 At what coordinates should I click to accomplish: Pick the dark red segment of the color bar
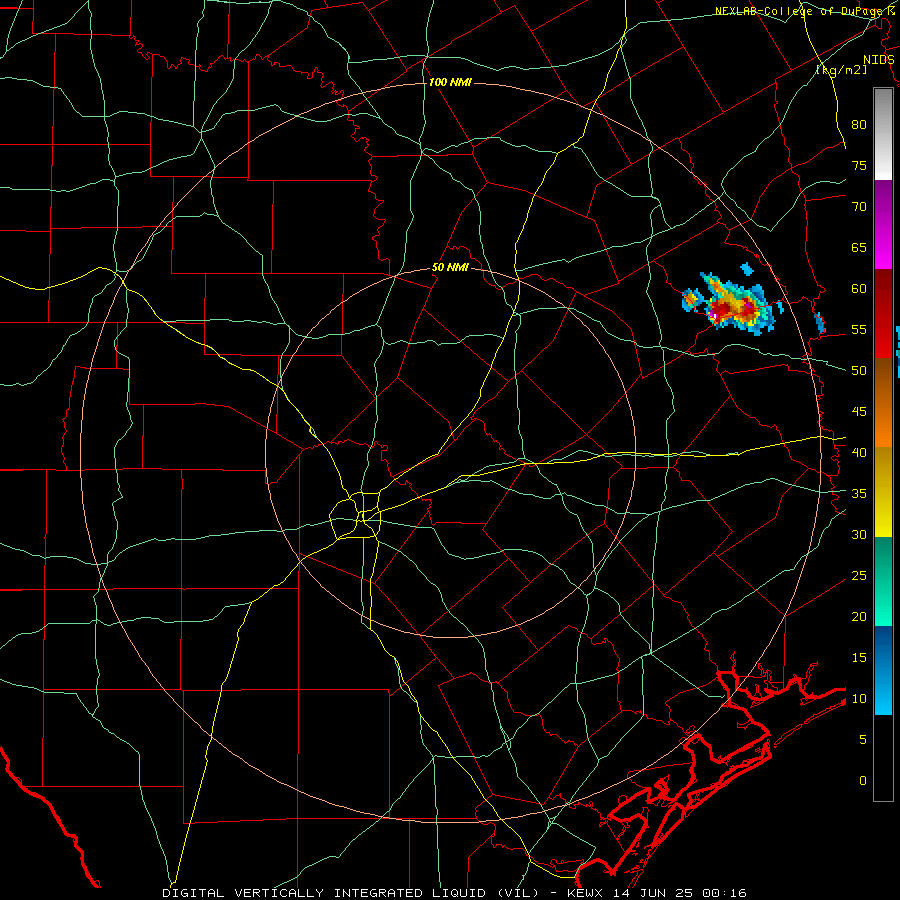pos(883,314)
